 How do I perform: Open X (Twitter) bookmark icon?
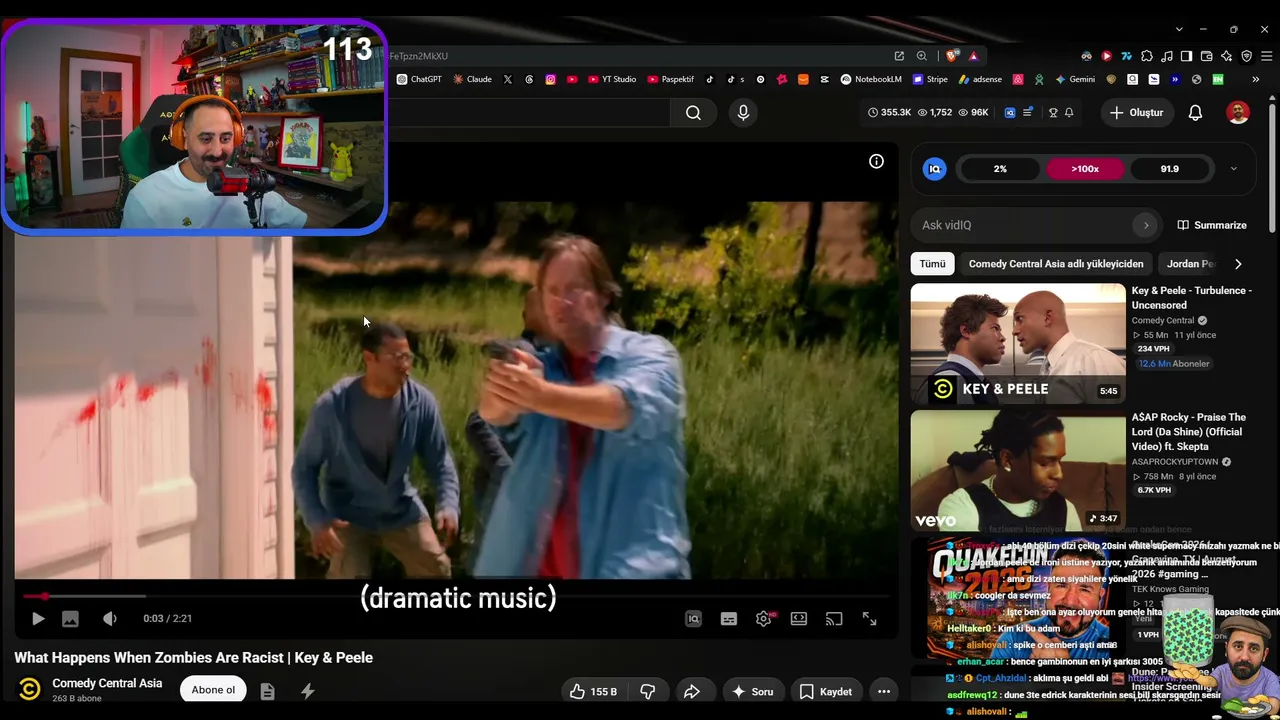coord(508,79)
